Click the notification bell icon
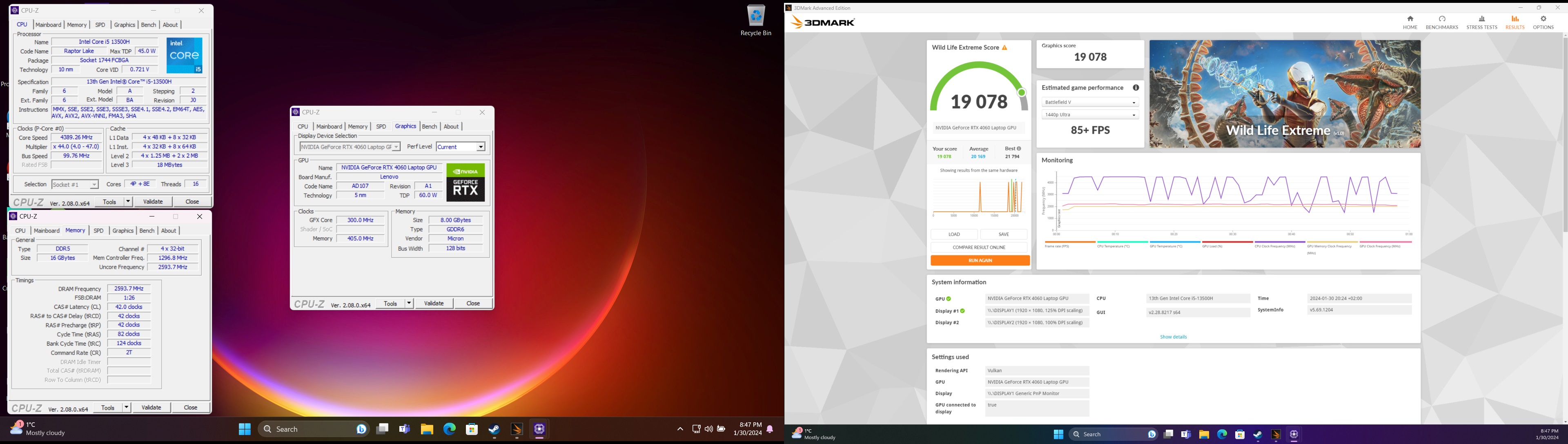 [770, 429]
